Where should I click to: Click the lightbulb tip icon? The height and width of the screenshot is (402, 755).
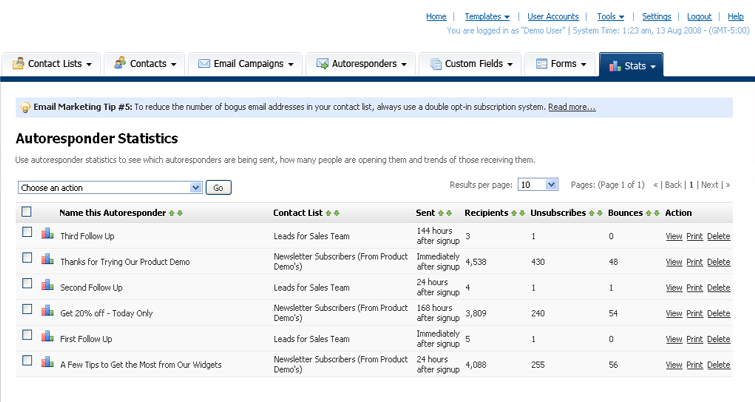[x=25, y=107]
